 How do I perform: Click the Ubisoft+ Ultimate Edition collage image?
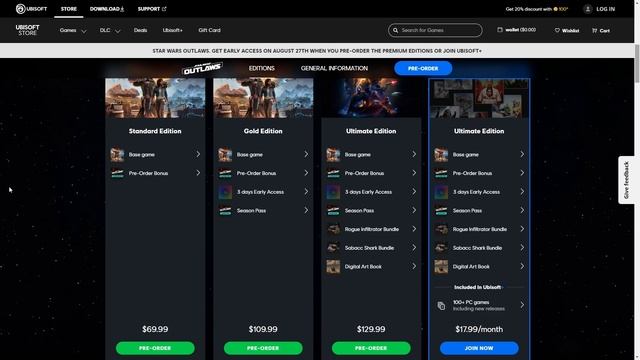point(479,98)
